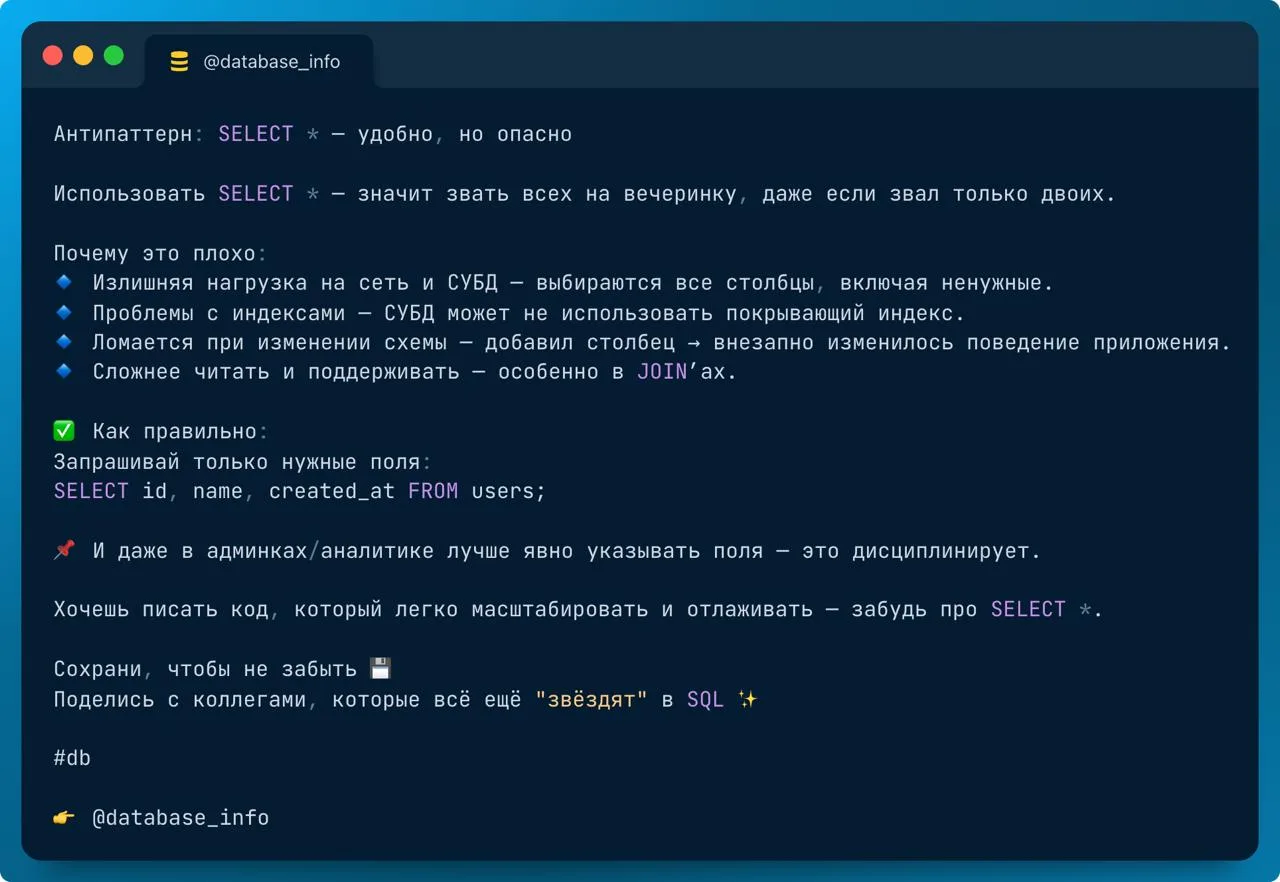The height and width of the screenshot is (882, 1280).
Task: Click the phrase 'поведение приложения.'
Action: [x=1098, y=343]
